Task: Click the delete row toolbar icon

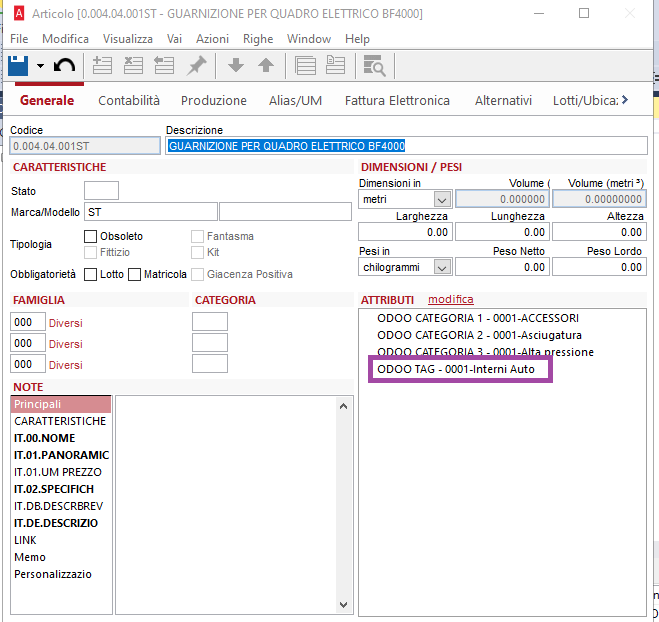Action: pos(133,66)
